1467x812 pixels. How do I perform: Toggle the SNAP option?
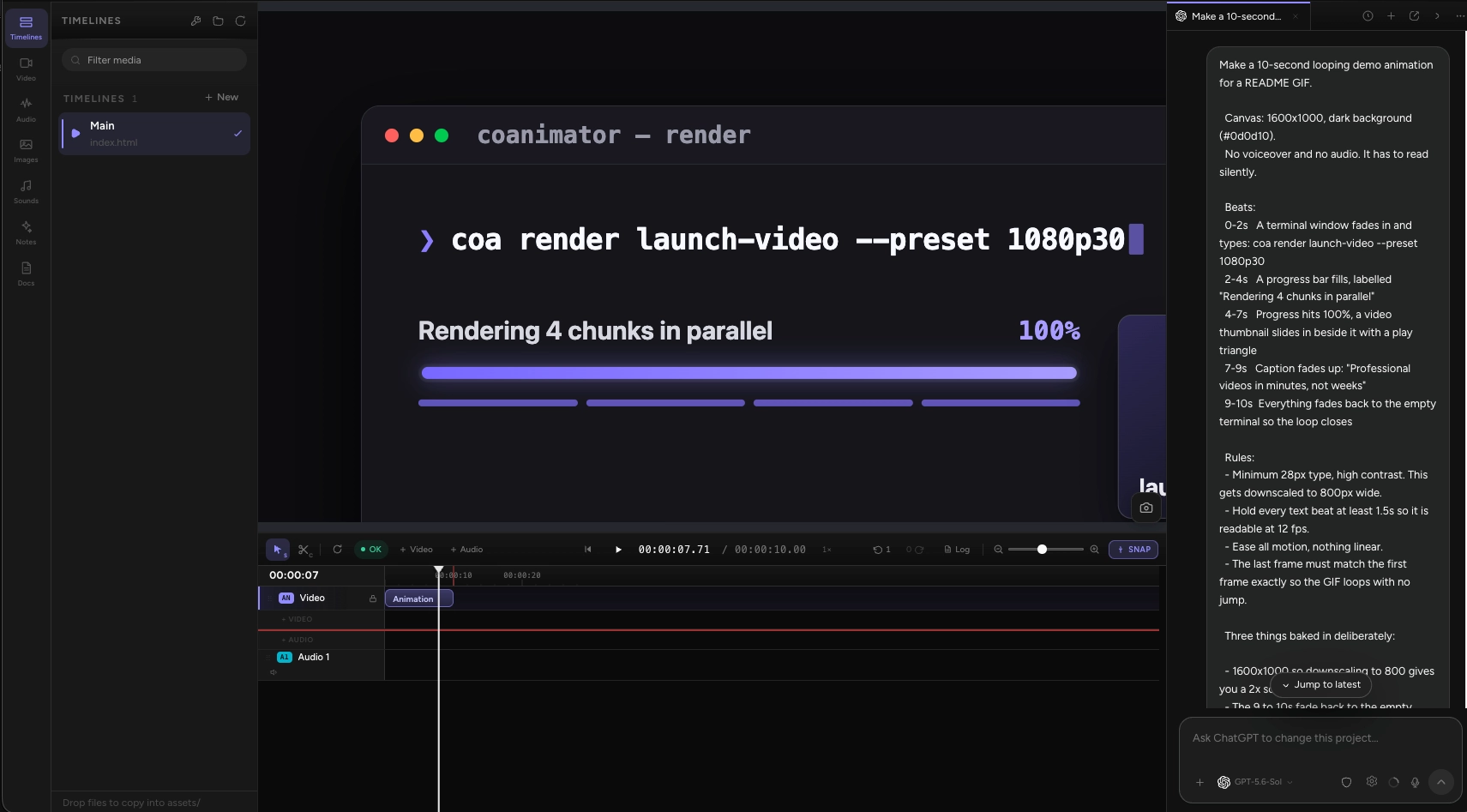pyautogui.click(x=1133, y=550)
